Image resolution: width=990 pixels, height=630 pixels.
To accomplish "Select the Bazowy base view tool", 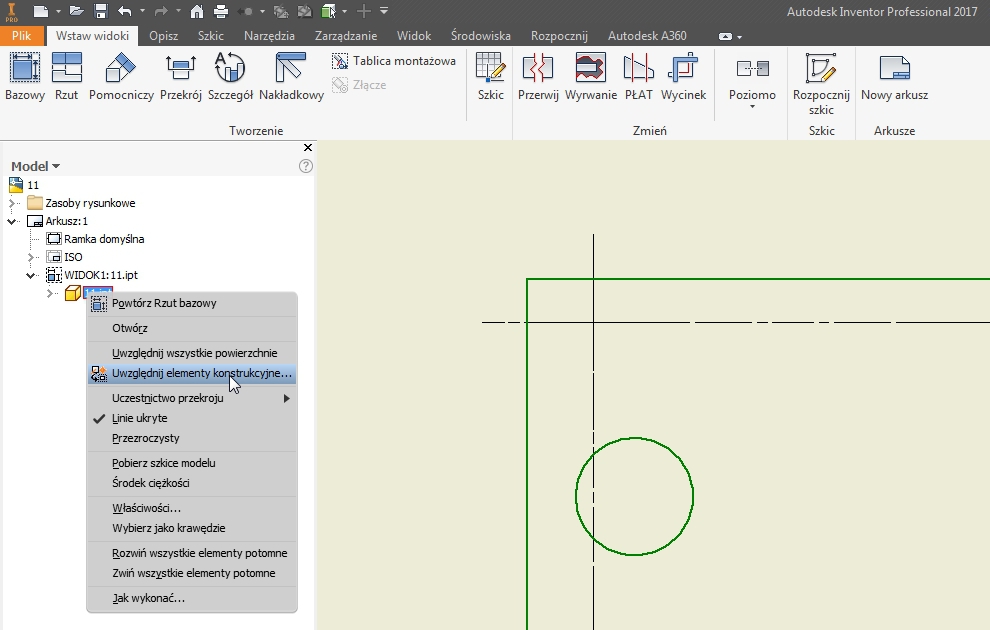I will pyautogui.click(x=25, y=77).
